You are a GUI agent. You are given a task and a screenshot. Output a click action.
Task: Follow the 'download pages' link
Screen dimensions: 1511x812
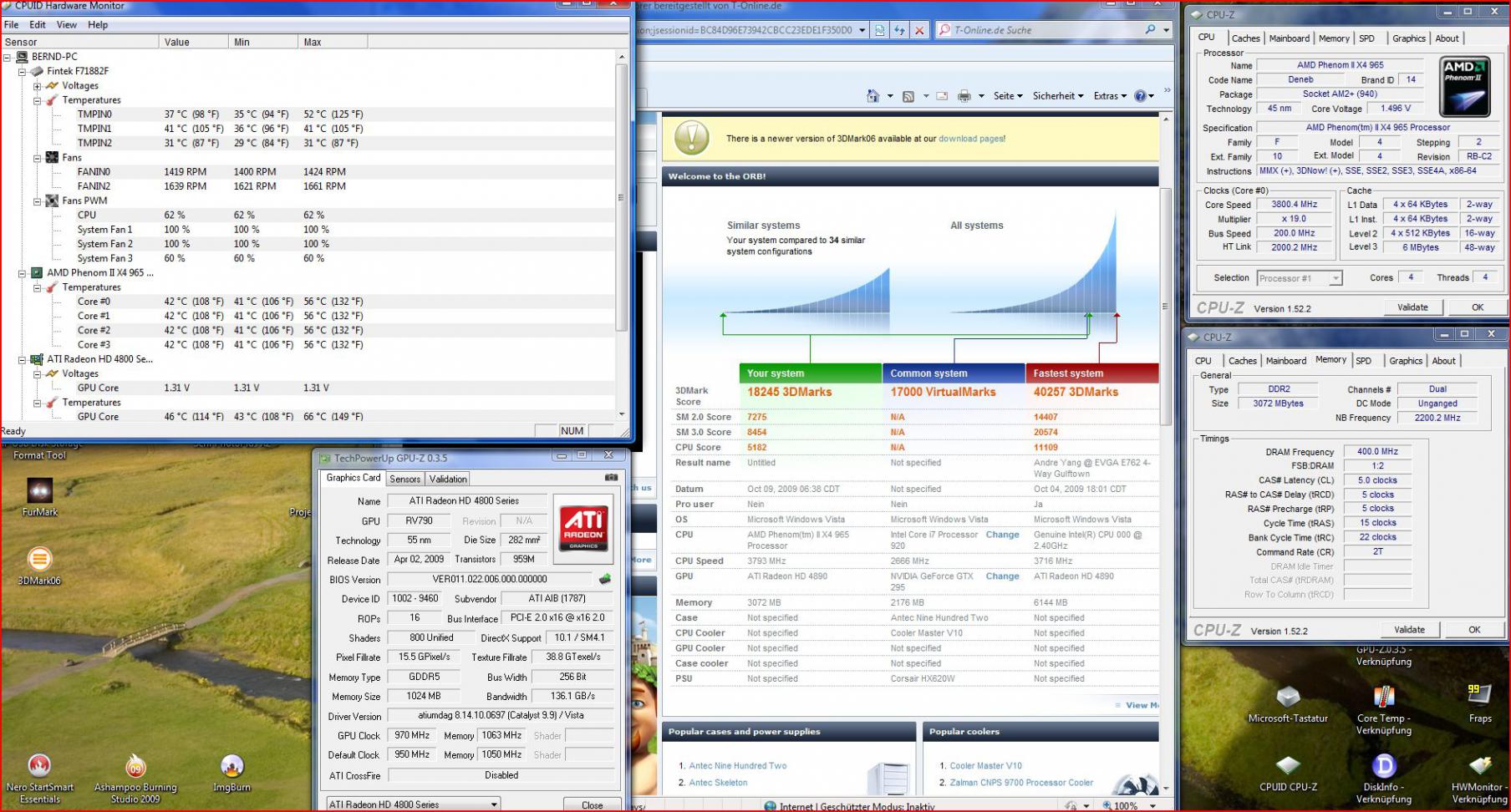pyautogui.click(x=970, y=139)
